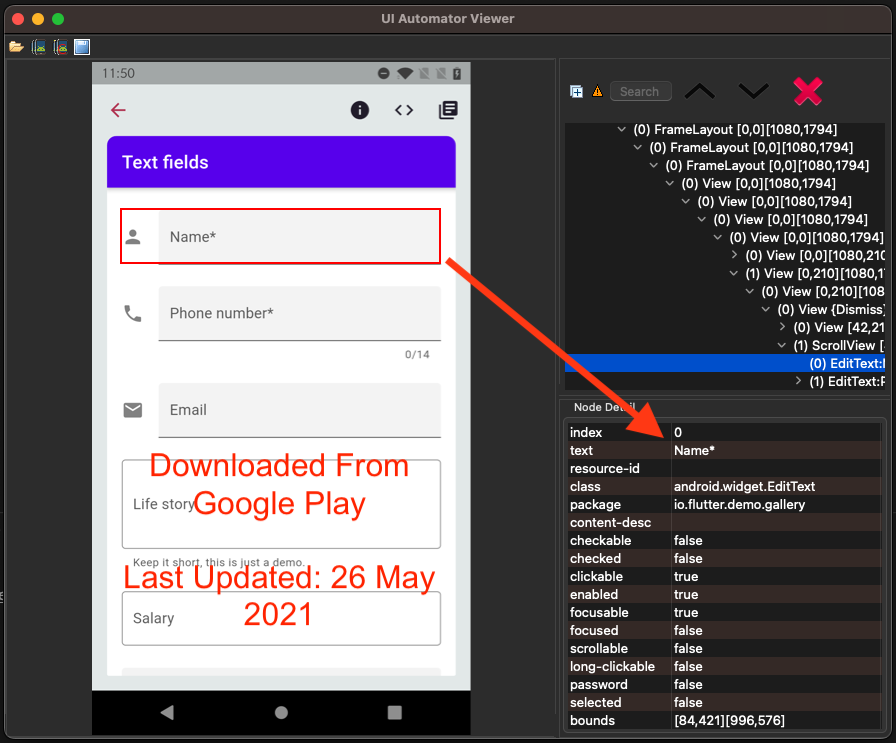Clear the search with the red X
The width and height of the screenshot is (896, 743).
809,91
